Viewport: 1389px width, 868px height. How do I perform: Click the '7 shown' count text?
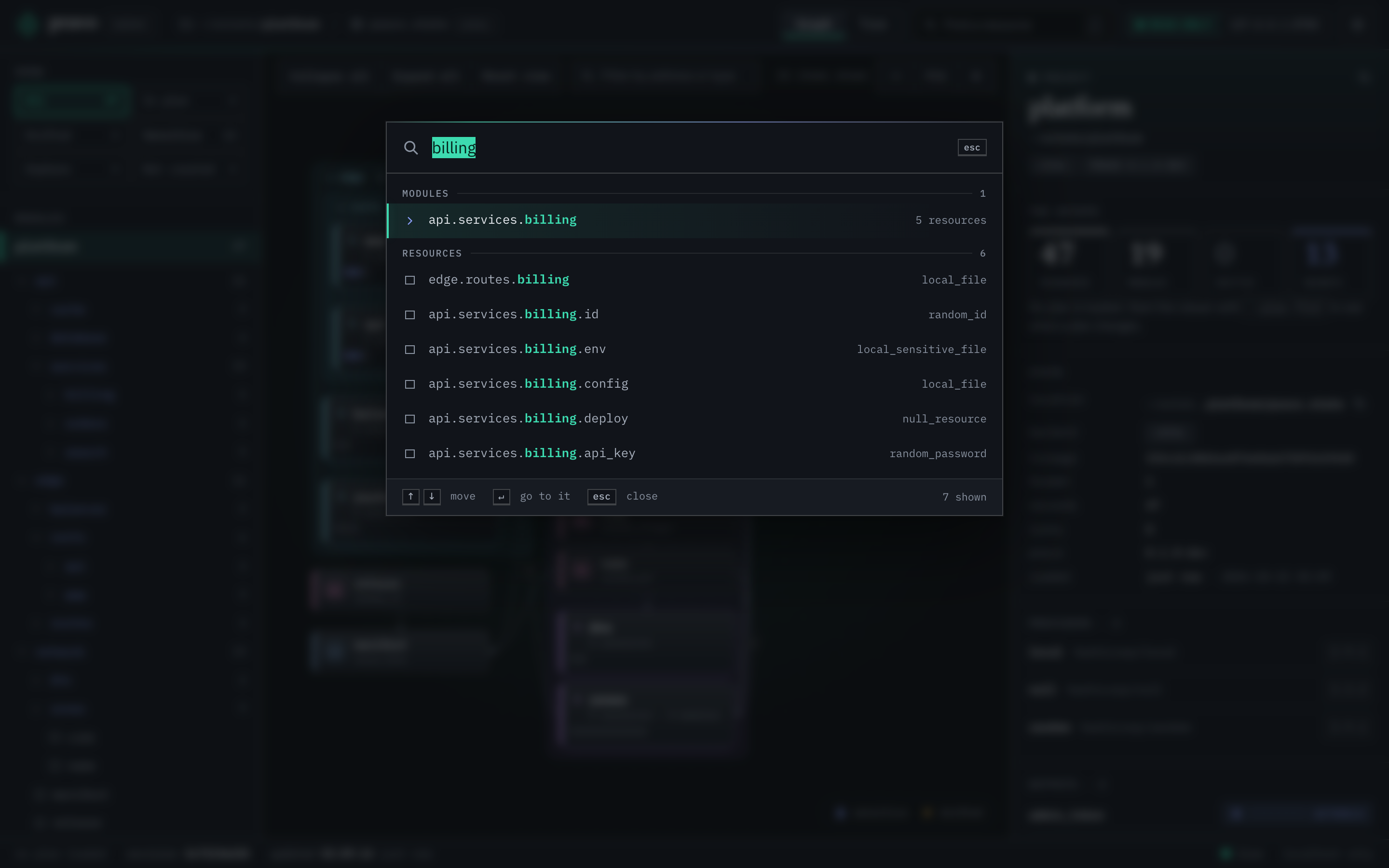(x=964, y=497)
